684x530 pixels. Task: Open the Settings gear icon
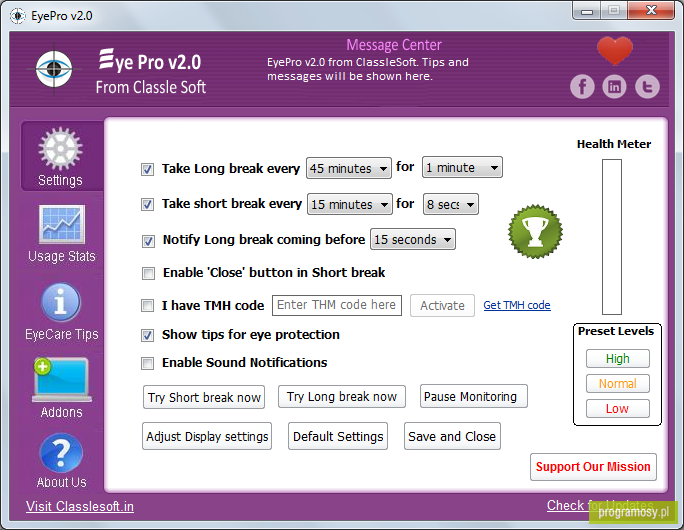pos(60,148)
